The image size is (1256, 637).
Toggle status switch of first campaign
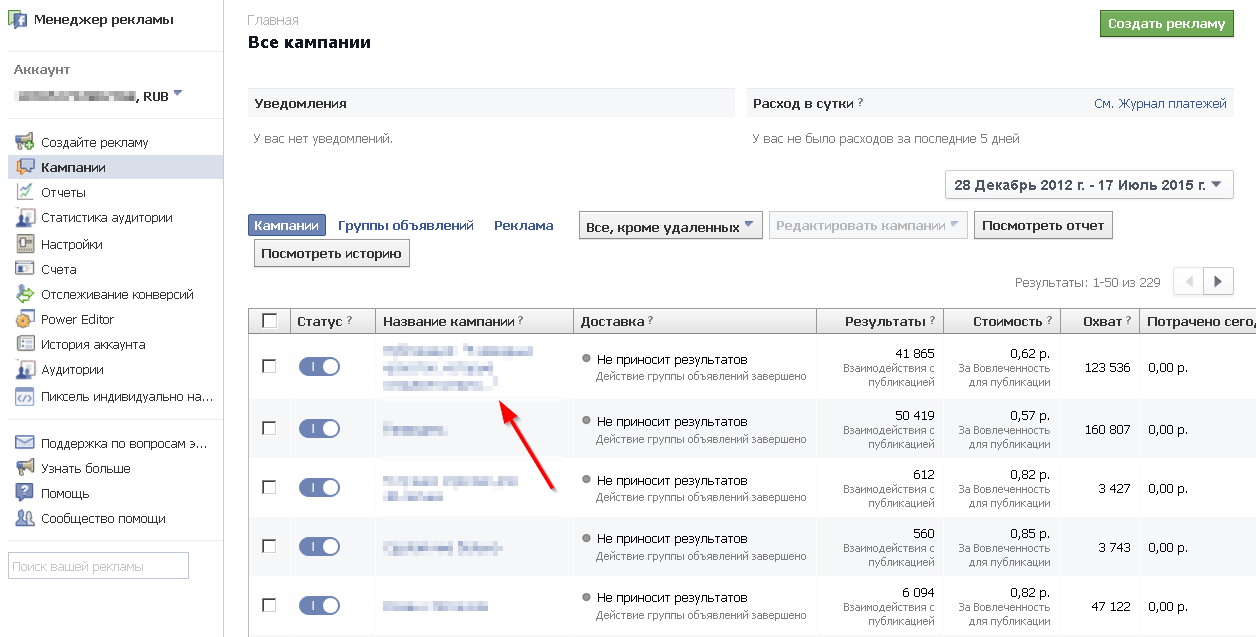319,367
